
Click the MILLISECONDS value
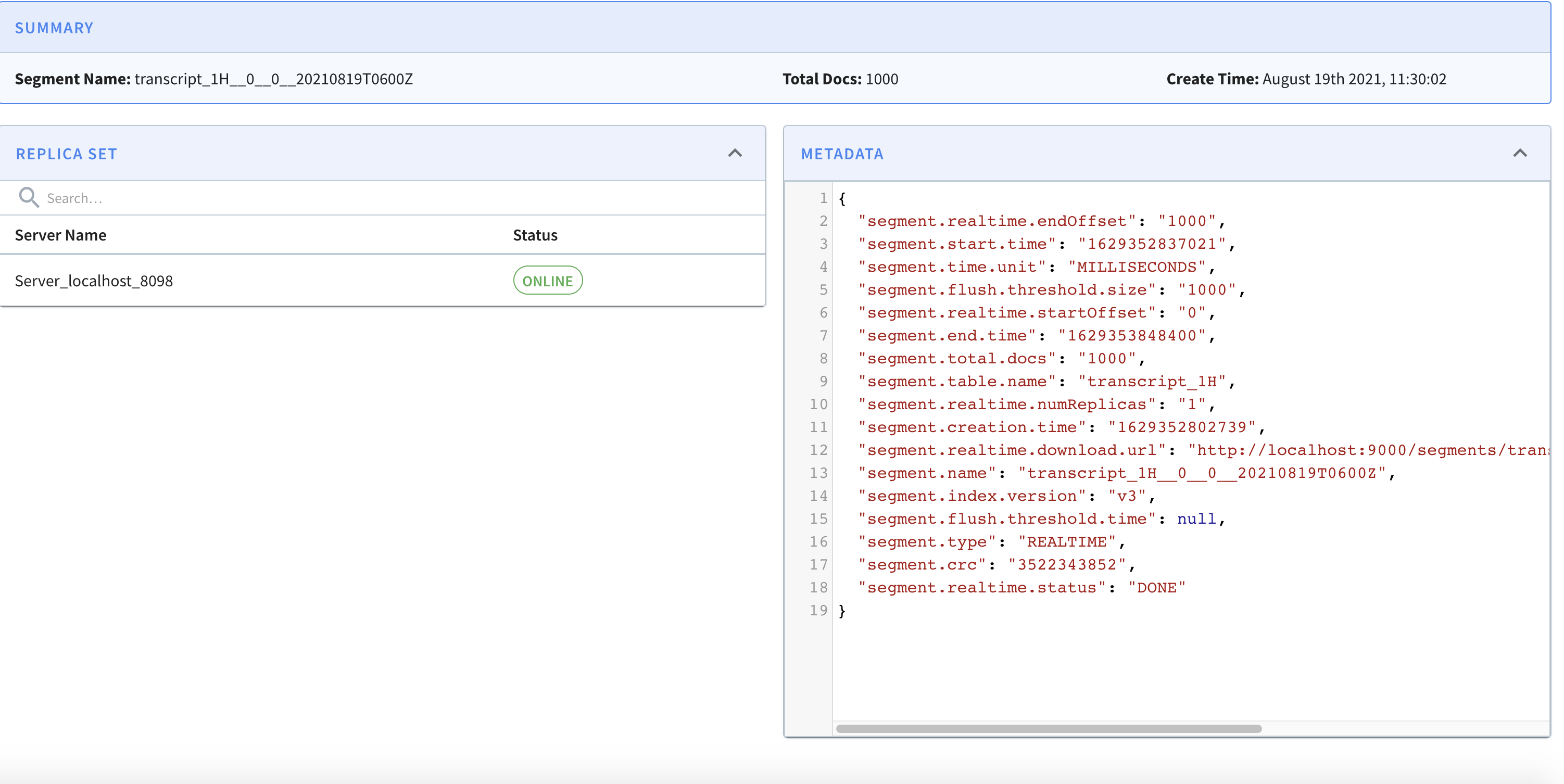pos(1137,267)
